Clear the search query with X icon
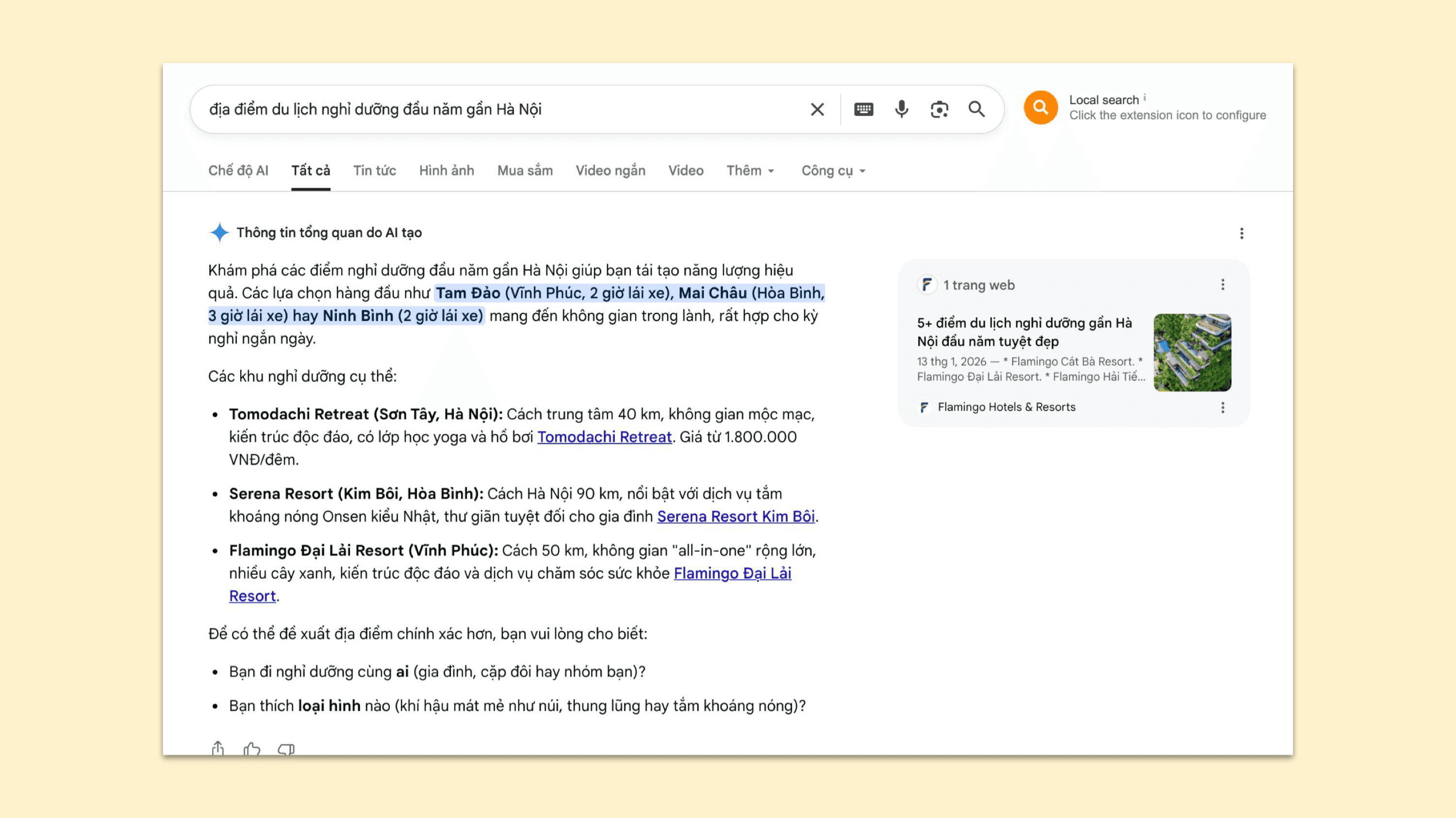1456x818 pixels. point(817,109)
